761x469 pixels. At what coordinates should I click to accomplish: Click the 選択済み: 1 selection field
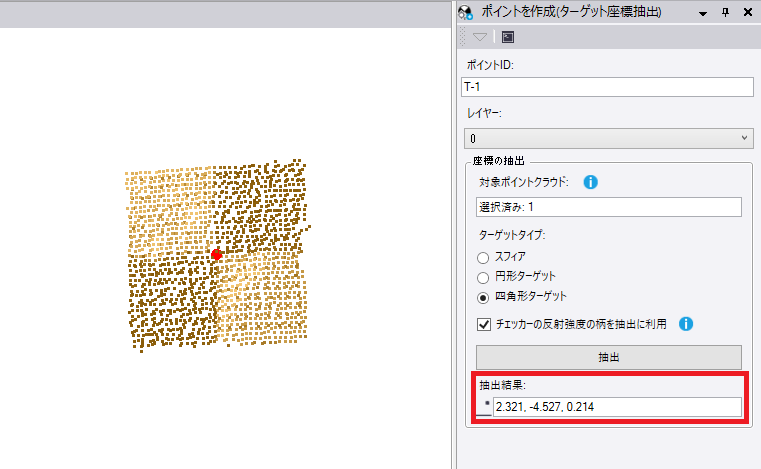click(609, 207)
